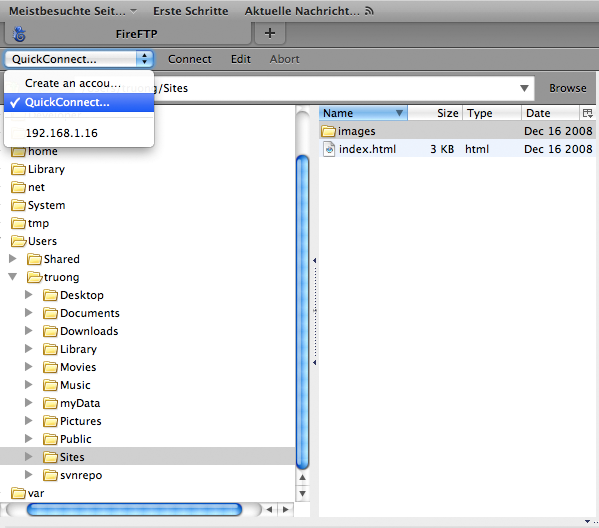This screenshot has width=599, height=528.
Task: Expand the svnrepo folder
Action: point(29,475)
